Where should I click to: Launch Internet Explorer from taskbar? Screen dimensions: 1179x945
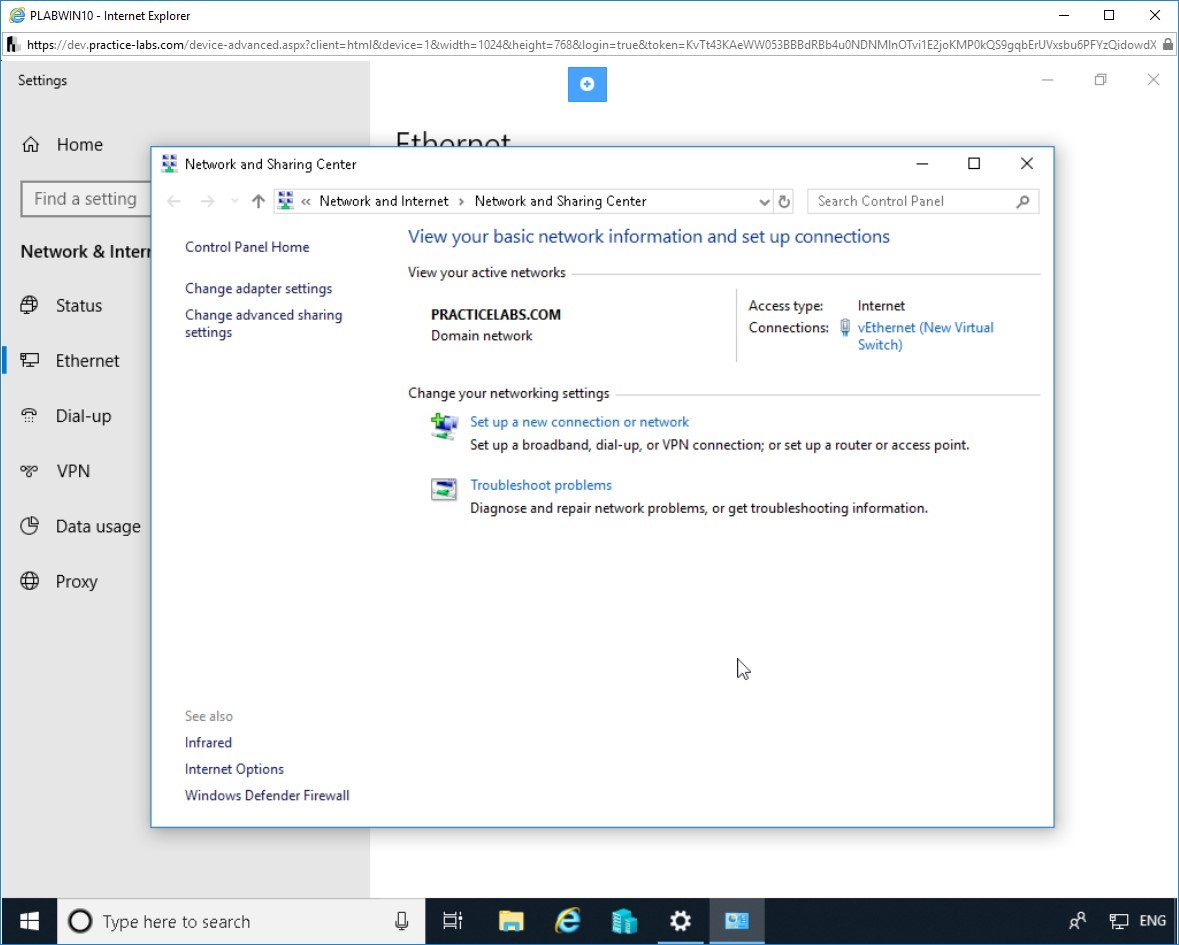[x=568, y=921]
